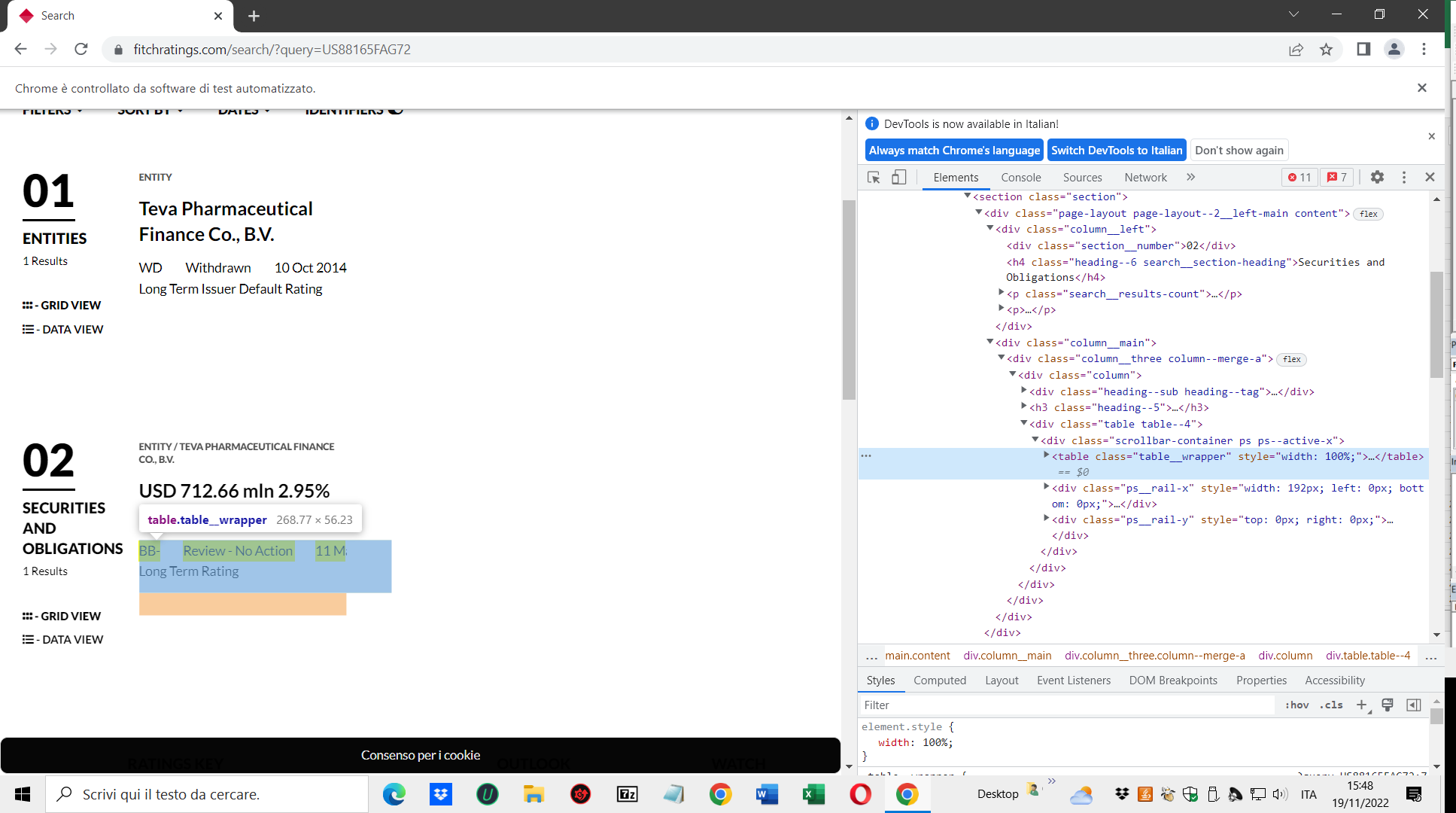Click Switch DevTools to Italian

point(1117,150)
